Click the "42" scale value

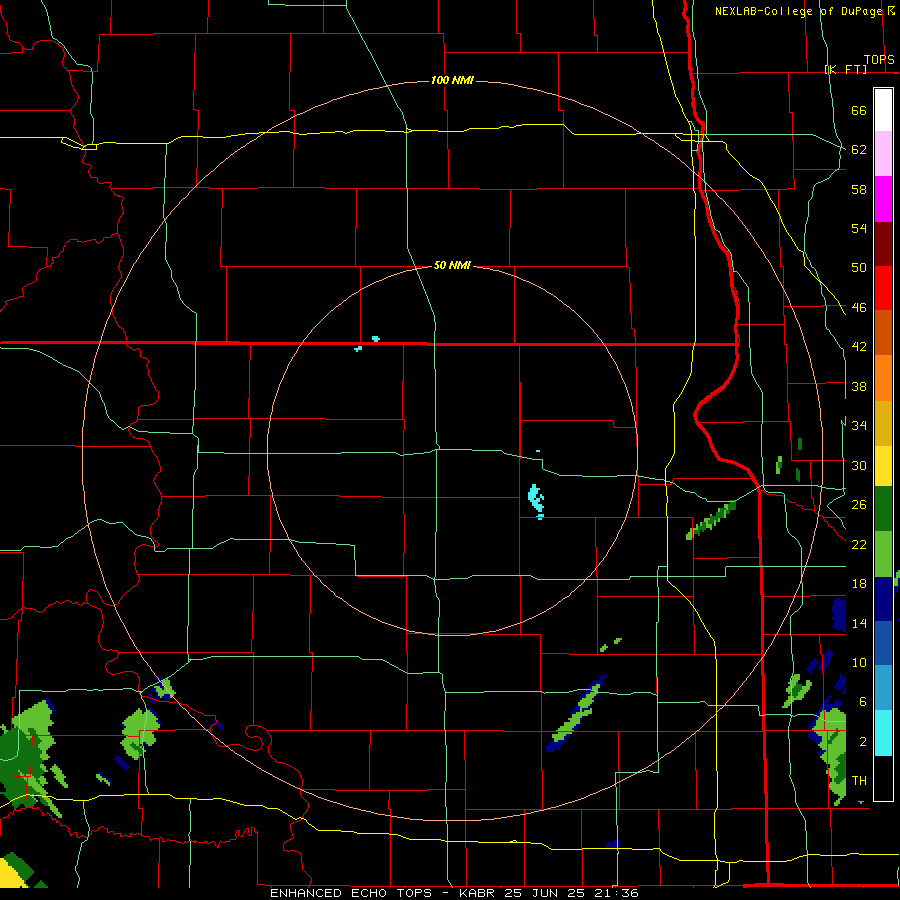click(859, 347)
